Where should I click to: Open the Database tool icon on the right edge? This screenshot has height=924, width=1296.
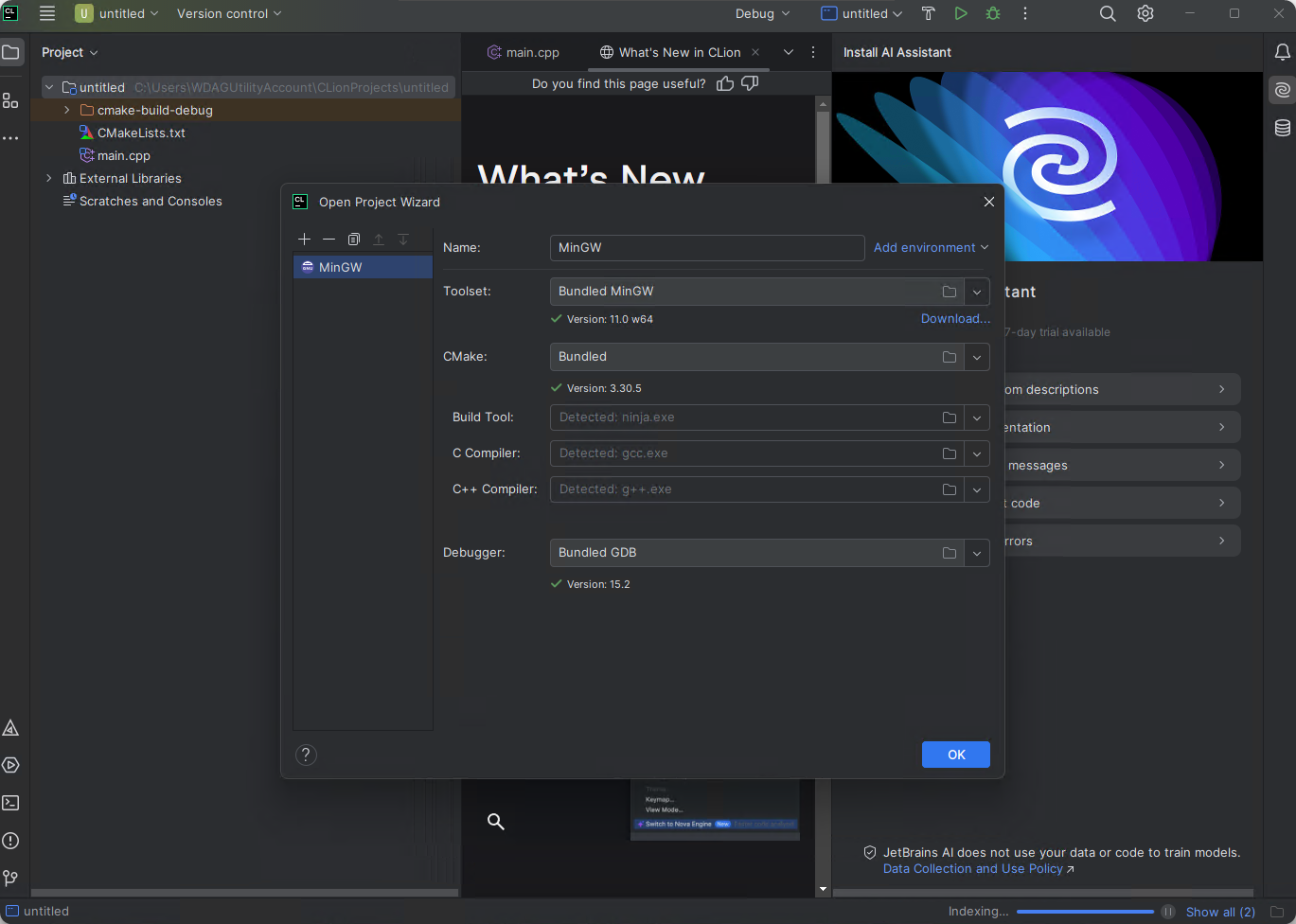coord(1283,127)
